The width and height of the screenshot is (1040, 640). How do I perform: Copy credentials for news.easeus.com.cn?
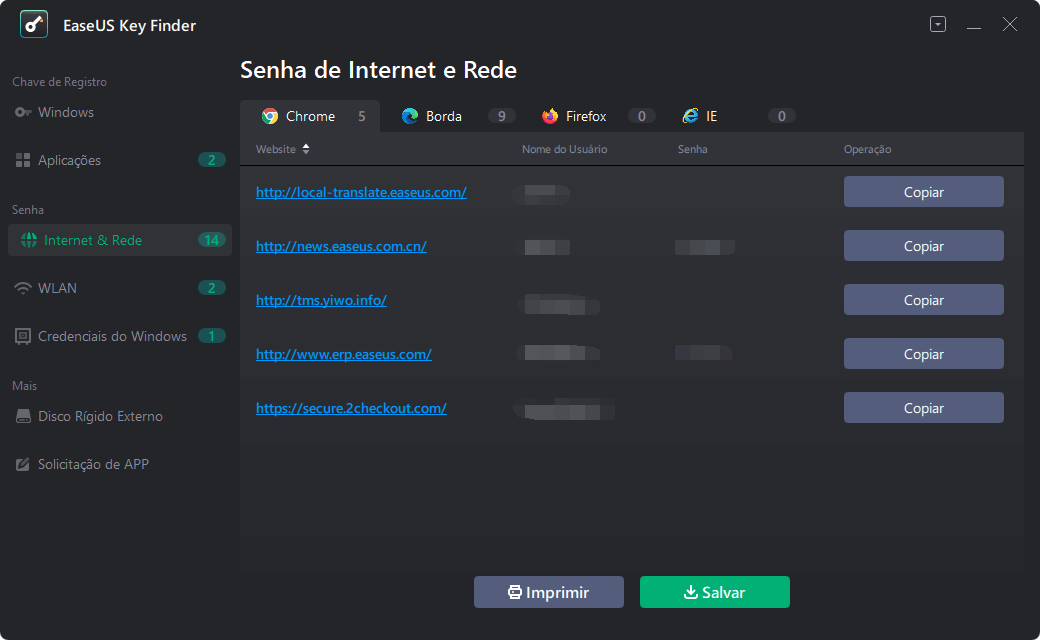point(923,245)
